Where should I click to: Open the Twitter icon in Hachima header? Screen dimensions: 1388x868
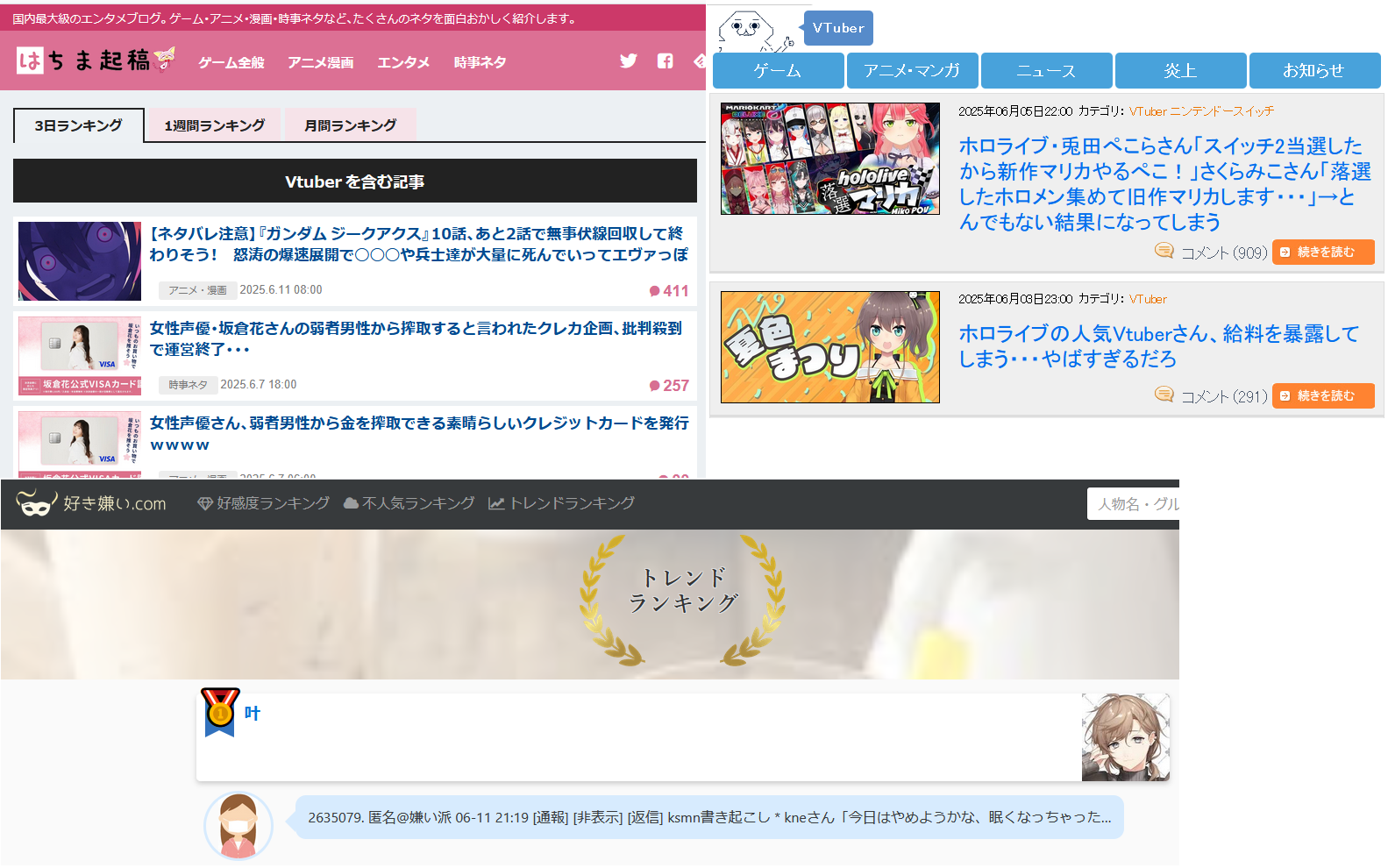629,60
